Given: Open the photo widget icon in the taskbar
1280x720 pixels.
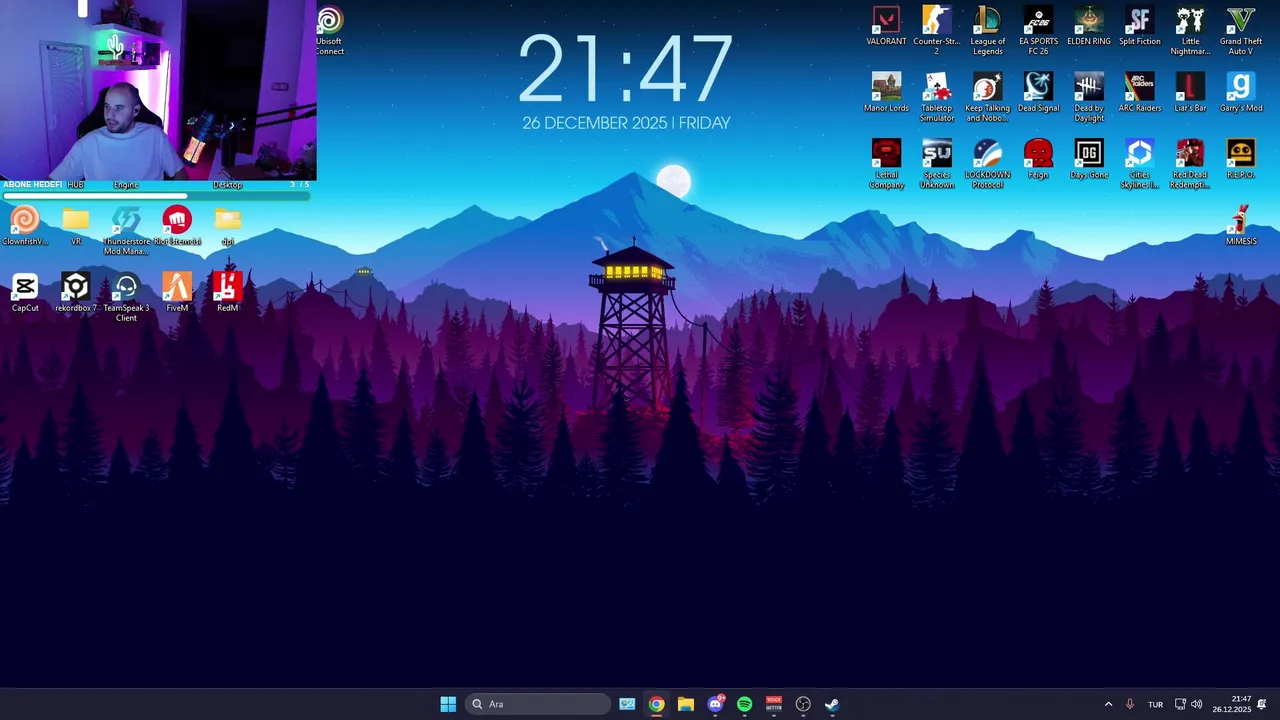Looking at the screenshot, I should click(627, 704).
